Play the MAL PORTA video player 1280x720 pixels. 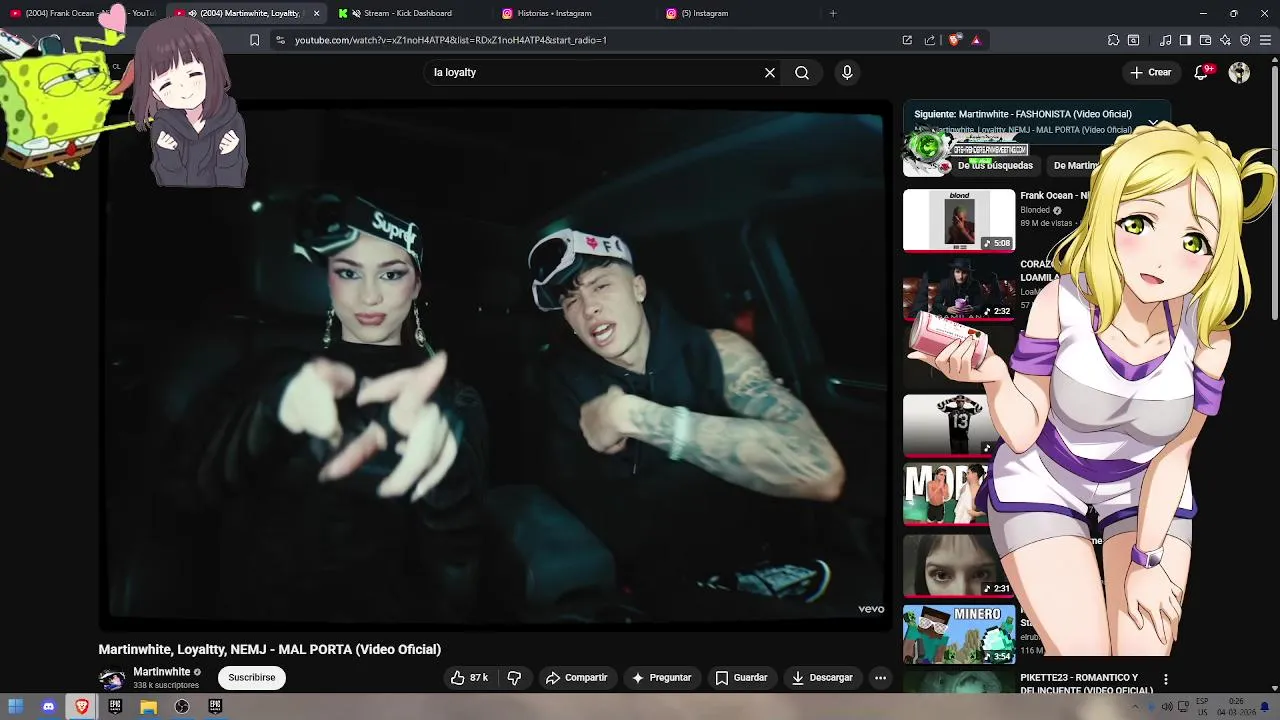pyautogui.click(x=495, y=365)
